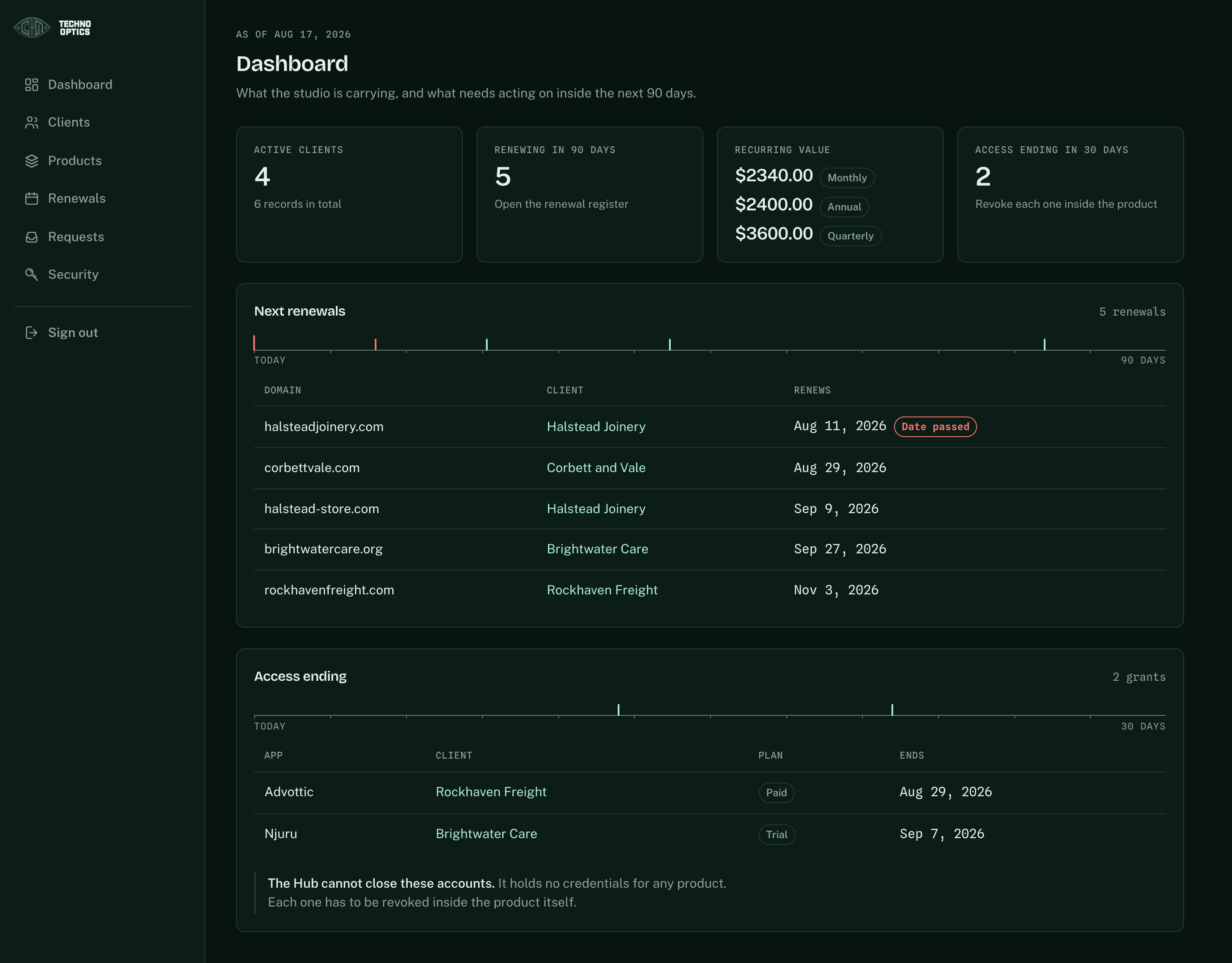Image resolution: width=1232 pixels, height=963 pixels.
Task: Click the Advottic app name
Action: (289, 792)
